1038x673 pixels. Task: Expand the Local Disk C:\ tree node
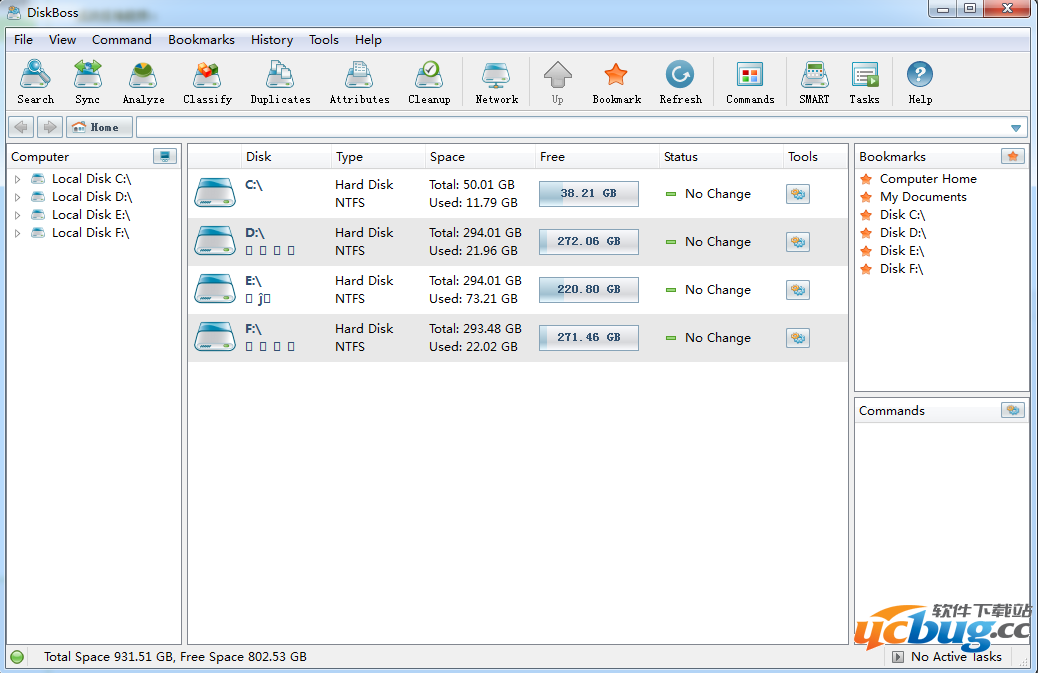(17, 179)
